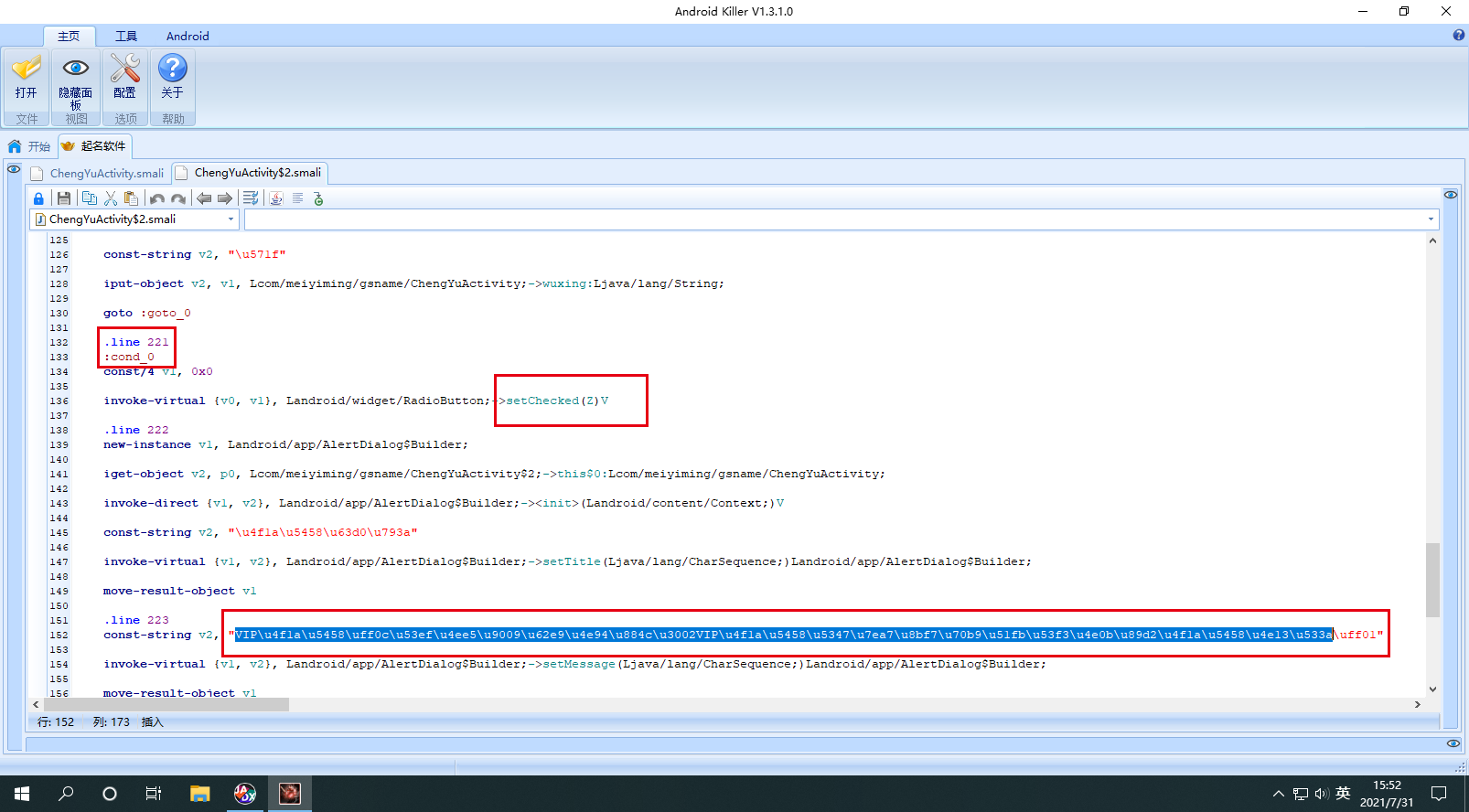Toggle the bottom-right eye icon
This screenshot has height=812, width=1469.
[x=1453, y=743]
